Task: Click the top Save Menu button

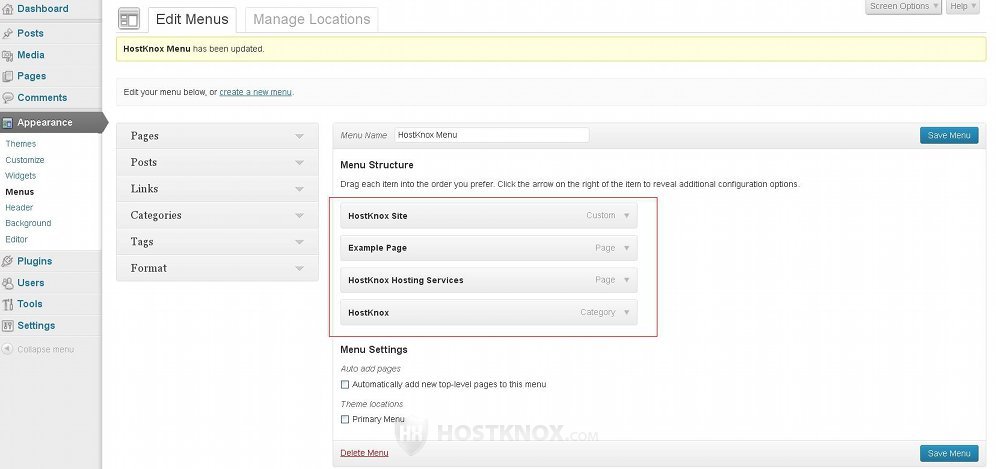Action: click(949, 135)
